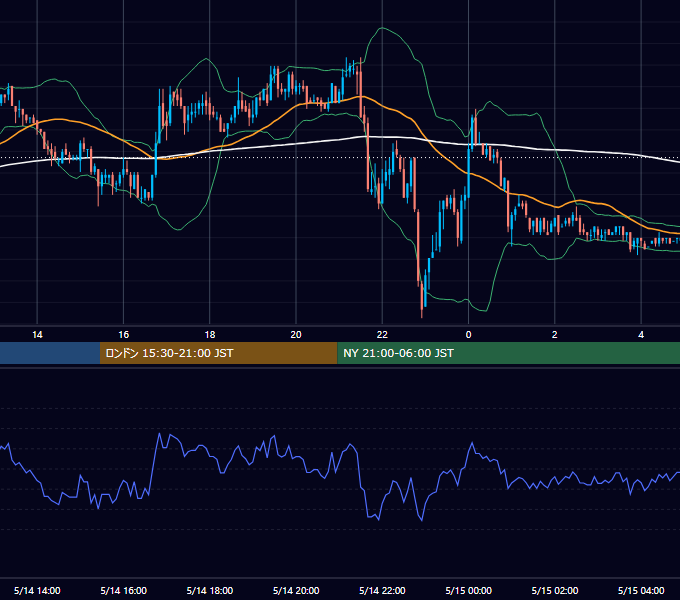Click the upper time axis label 16

124,335
